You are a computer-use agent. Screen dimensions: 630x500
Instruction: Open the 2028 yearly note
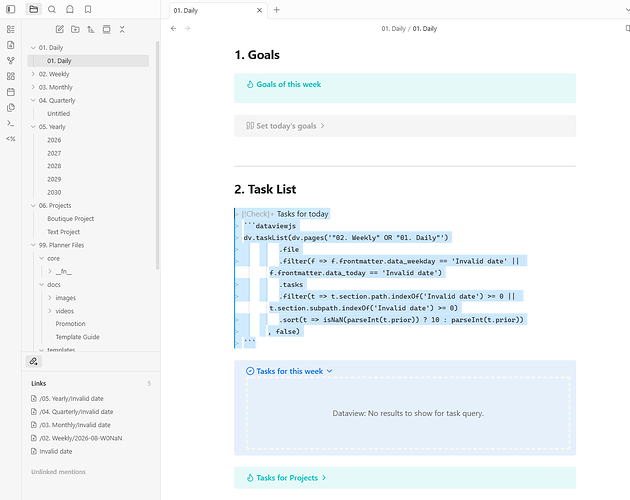pyautogui.click(x=54, y=166)
